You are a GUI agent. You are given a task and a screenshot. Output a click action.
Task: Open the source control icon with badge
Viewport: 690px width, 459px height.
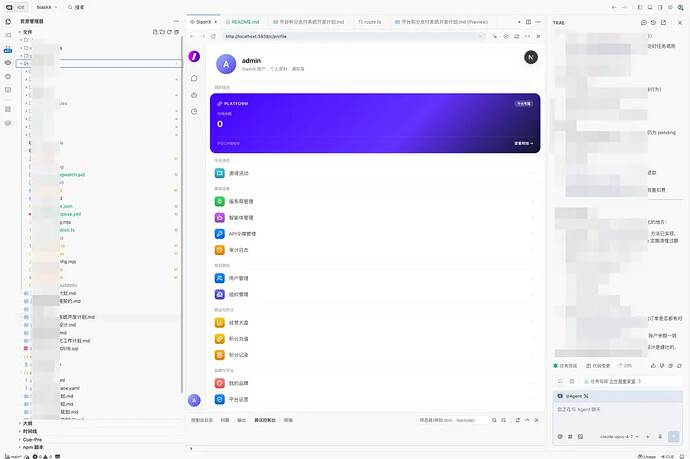pyautogui.click(x=8, y=49)
